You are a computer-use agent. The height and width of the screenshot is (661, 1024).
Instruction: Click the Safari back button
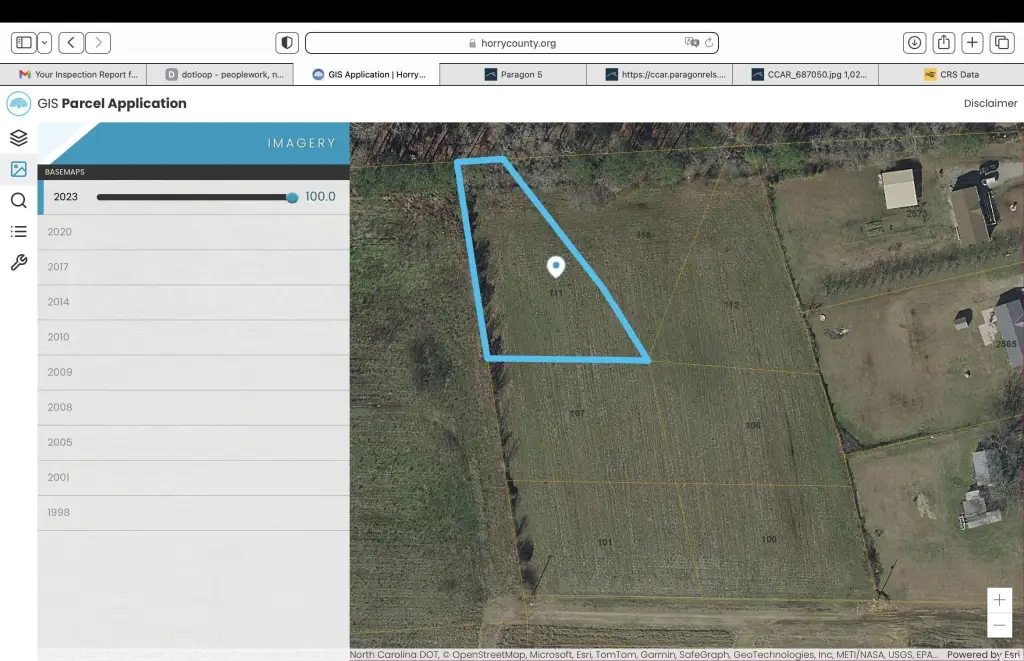71,43
